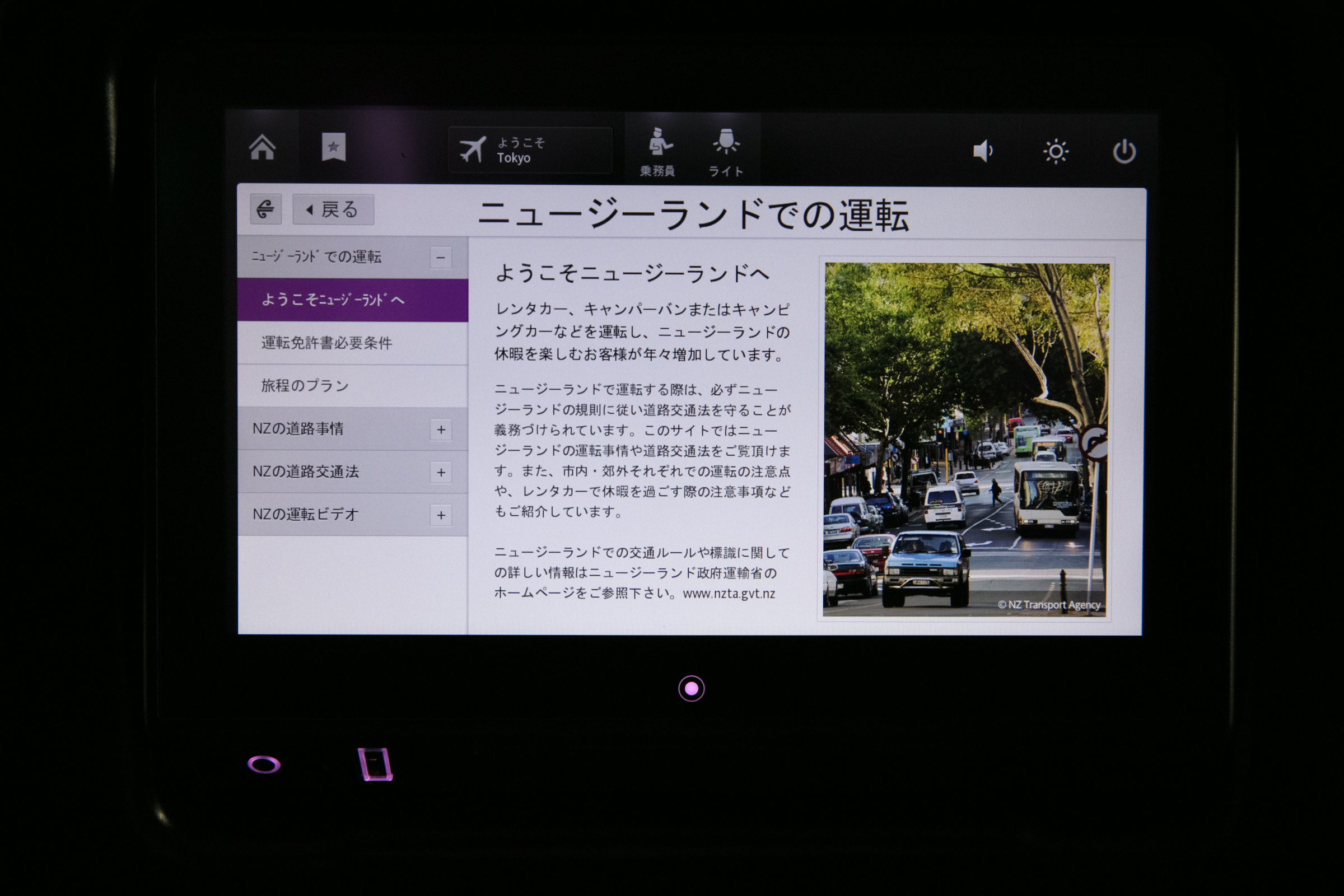Expand the NZの道路交通法 section plus button

point(441,473)
